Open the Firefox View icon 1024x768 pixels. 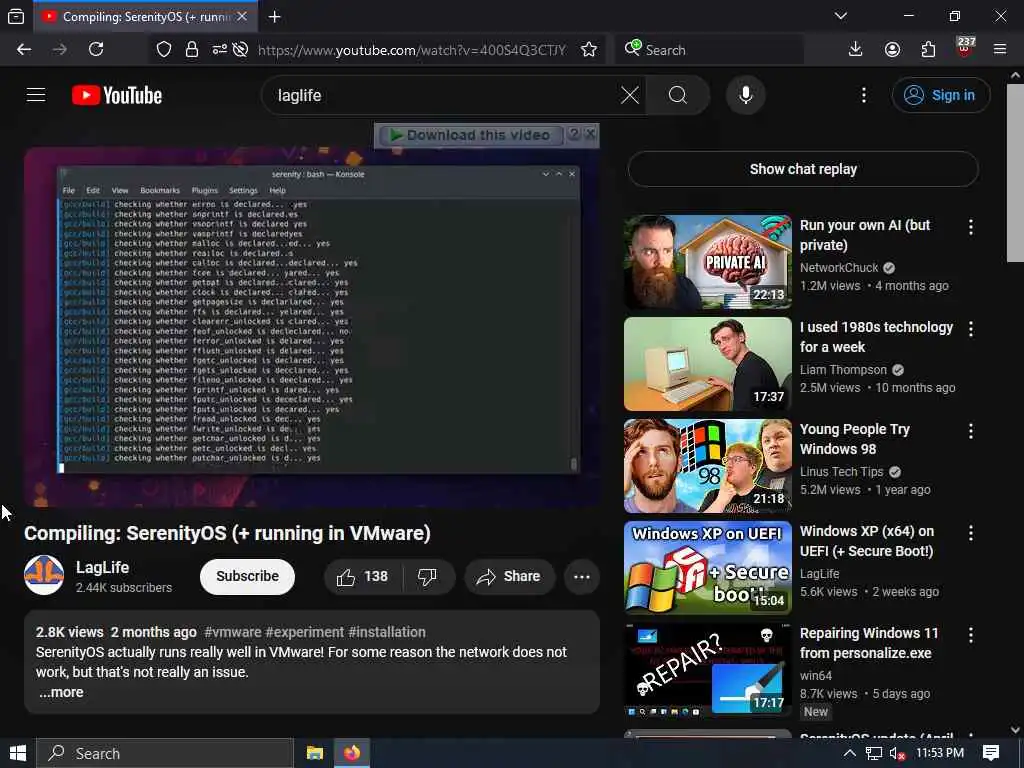coord(16,17)
